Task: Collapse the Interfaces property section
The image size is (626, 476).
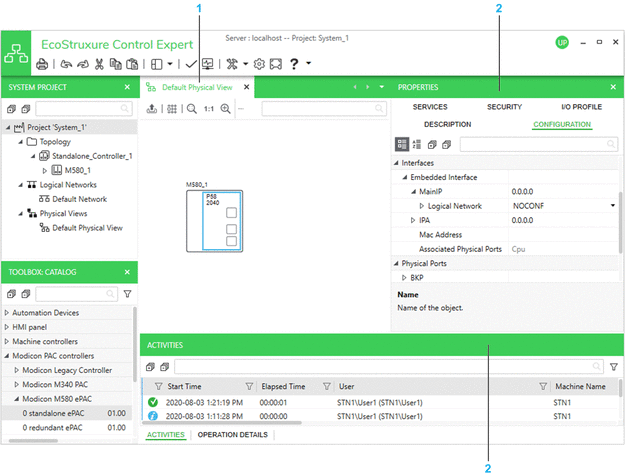Action: (396, 163)
